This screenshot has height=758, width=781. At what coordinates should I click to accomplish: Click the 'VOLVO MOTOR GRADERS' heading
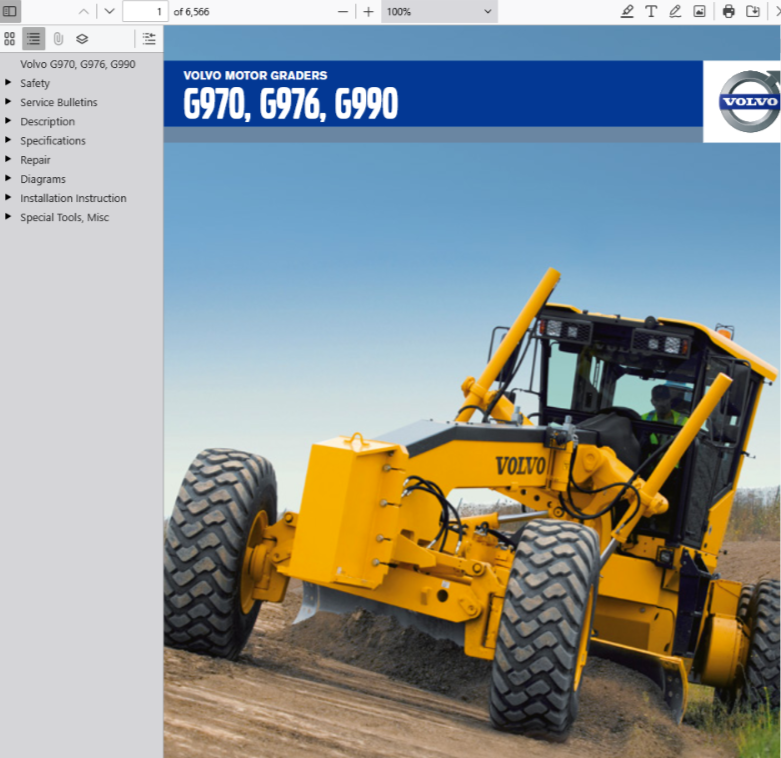pos(255,76)
